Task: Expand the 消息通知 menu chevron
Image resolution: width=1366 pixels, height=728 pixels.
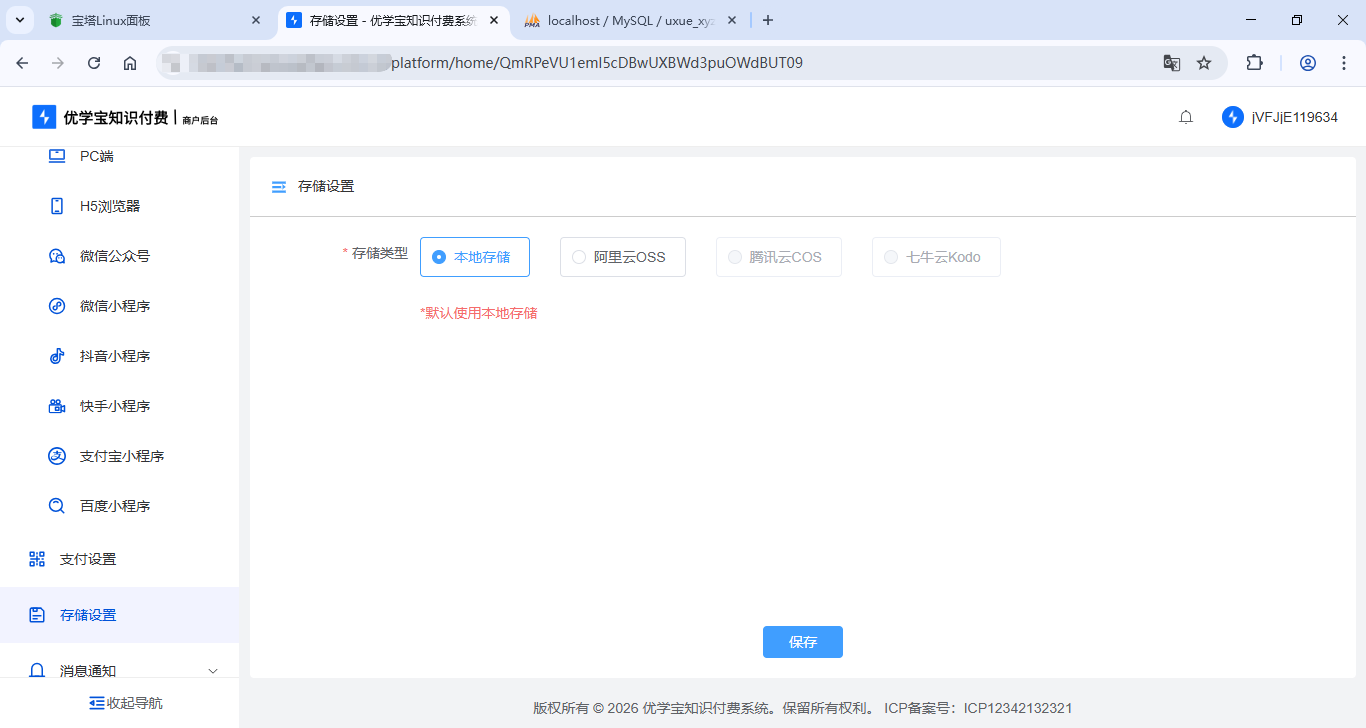Action: [212, 670]
